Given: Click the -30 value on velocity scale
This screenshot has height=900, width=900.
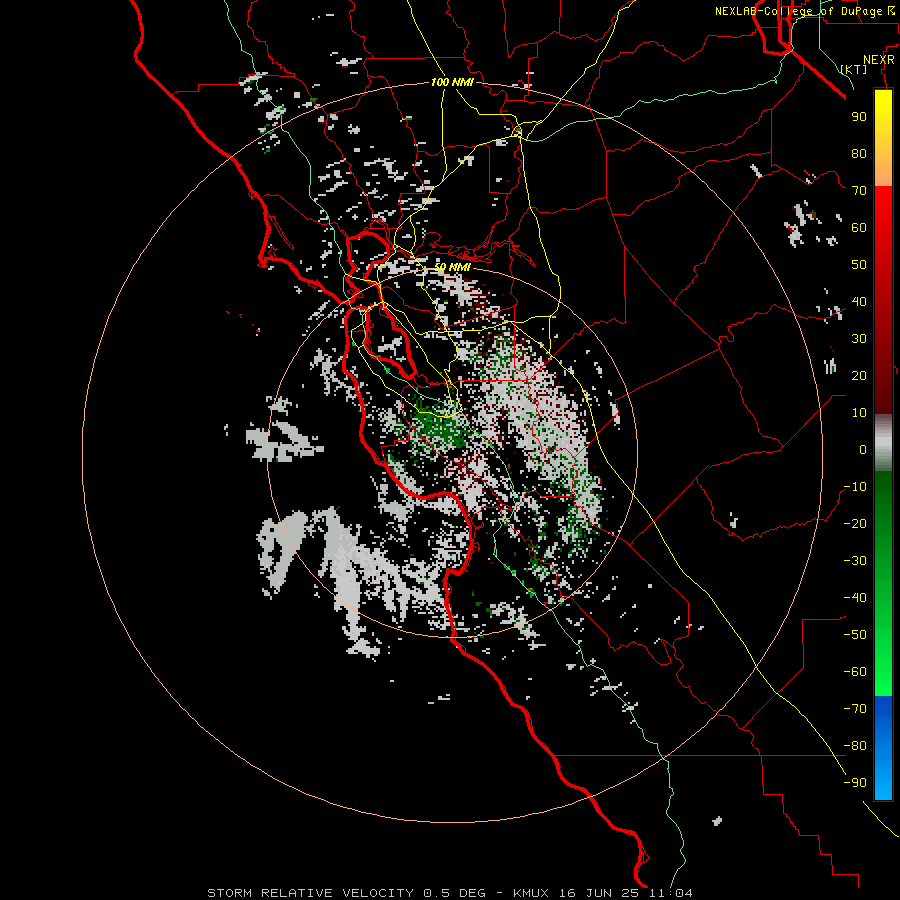Looking at the screenshot, I should [855, 561].
